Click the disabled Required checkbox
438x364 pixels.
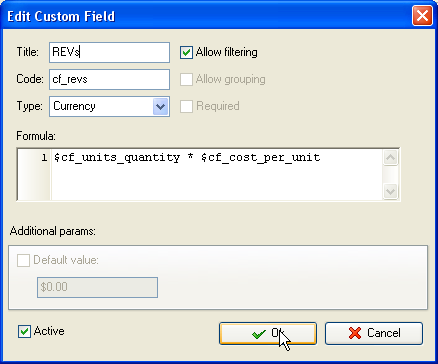(186, 106)
